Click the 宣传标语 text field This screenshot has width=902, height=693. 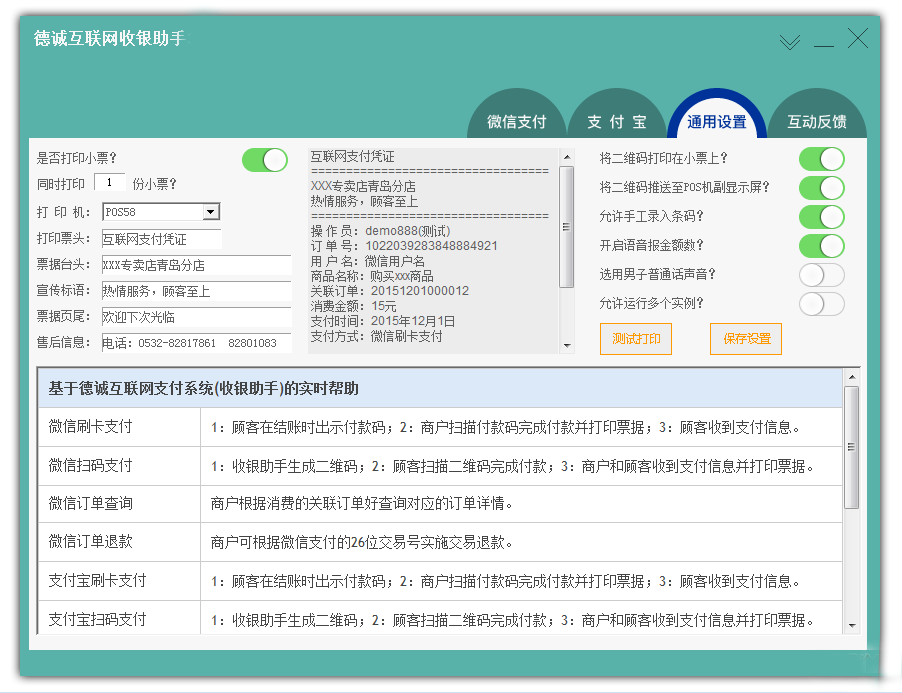[195, 291]
